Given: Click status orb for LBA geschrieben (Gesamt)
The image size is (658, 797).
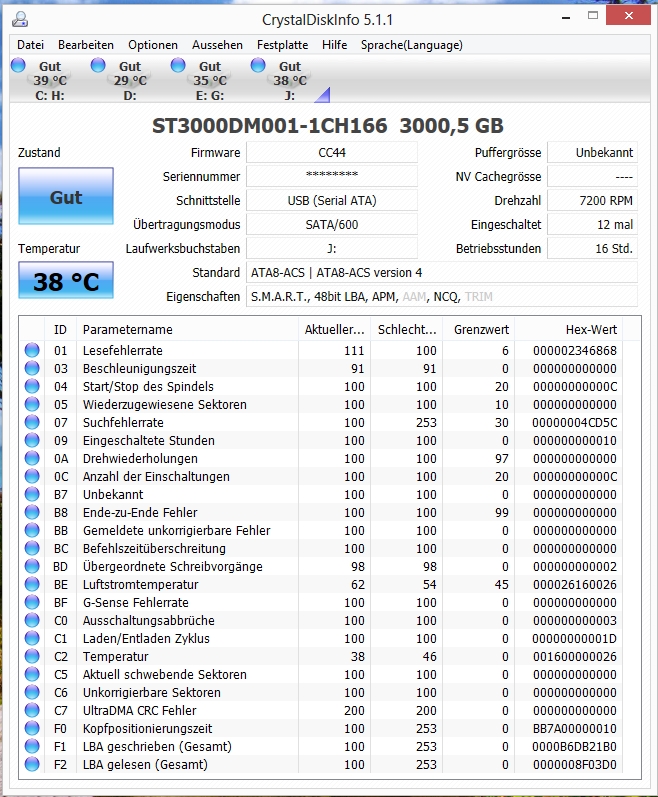Looking at the screenshot, I should click(32, 746).
